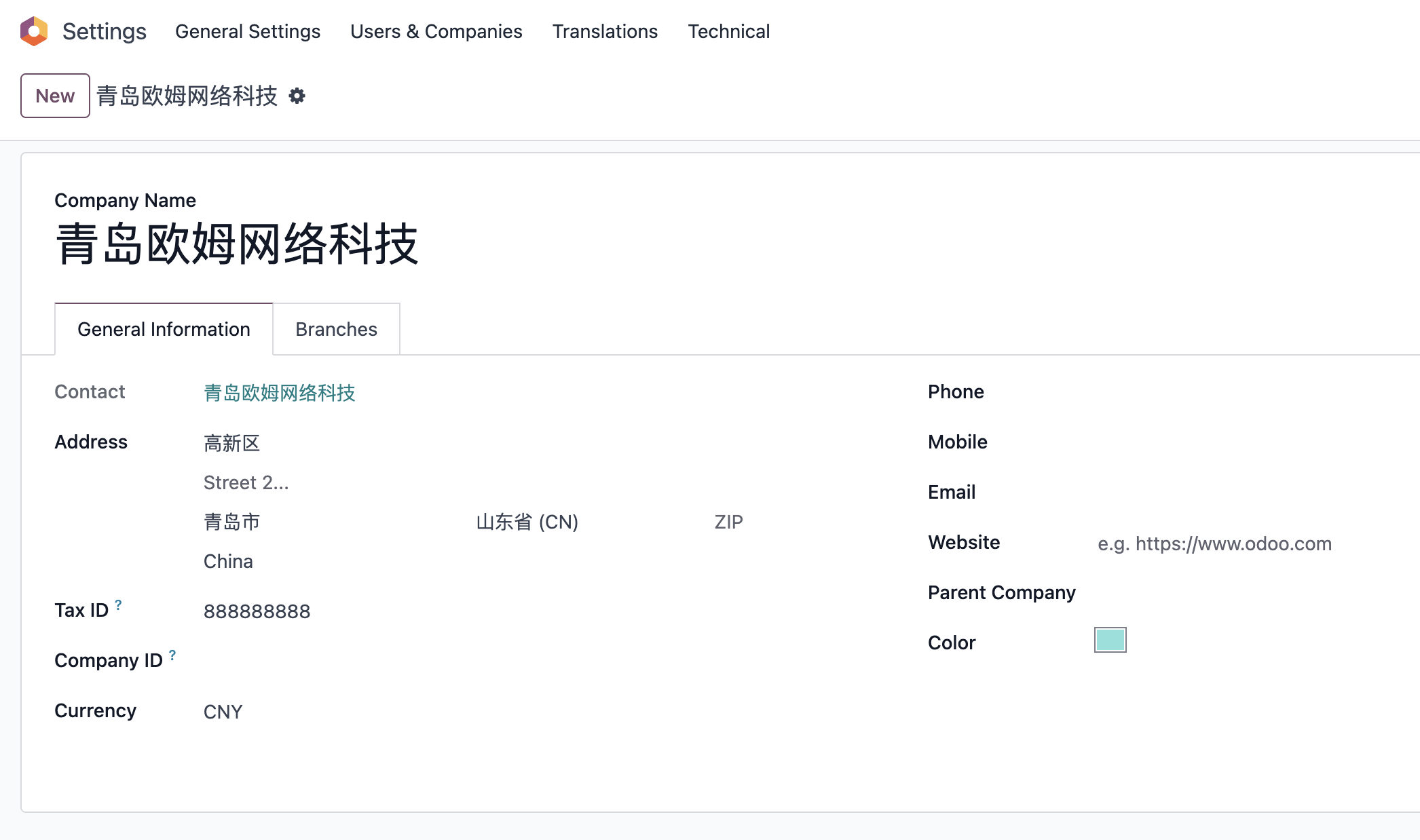
Task: Click the Settings app title
Action: tap(105, 31)
